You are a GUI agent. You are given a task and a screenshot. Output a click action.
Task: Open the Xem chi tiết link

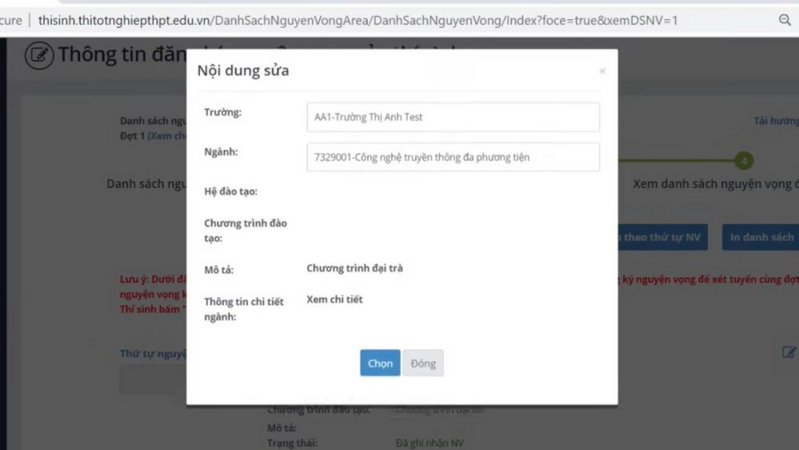tap(334, 300)
